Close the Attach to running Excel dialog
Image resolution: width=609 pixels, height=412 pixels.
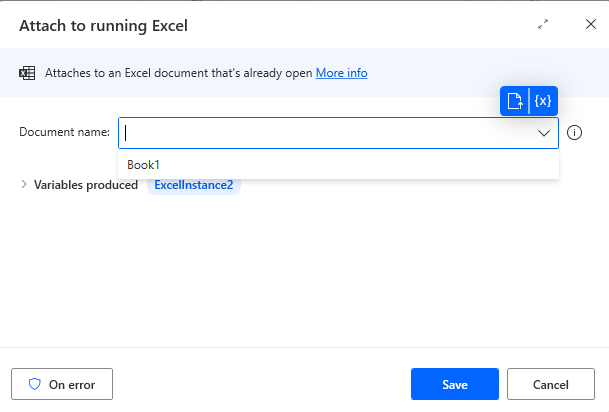pos(590,24)
